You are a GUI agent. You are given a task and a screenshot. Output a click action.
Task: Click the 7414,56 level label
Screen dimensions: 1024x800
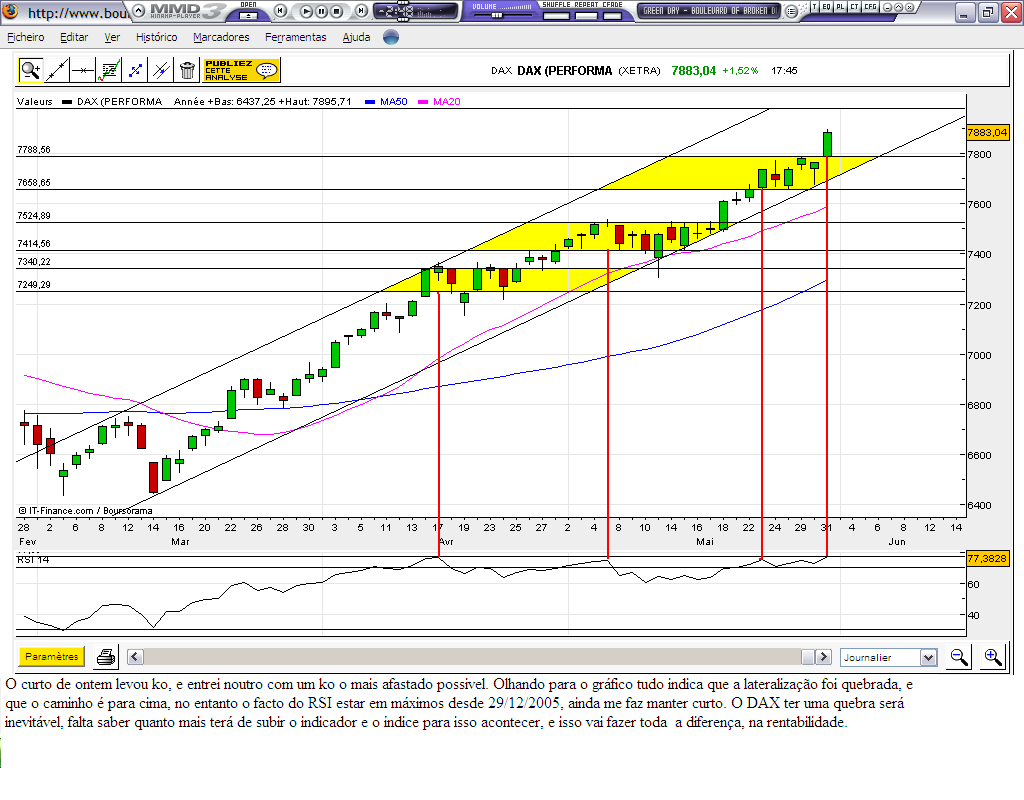tap(34, 244)
